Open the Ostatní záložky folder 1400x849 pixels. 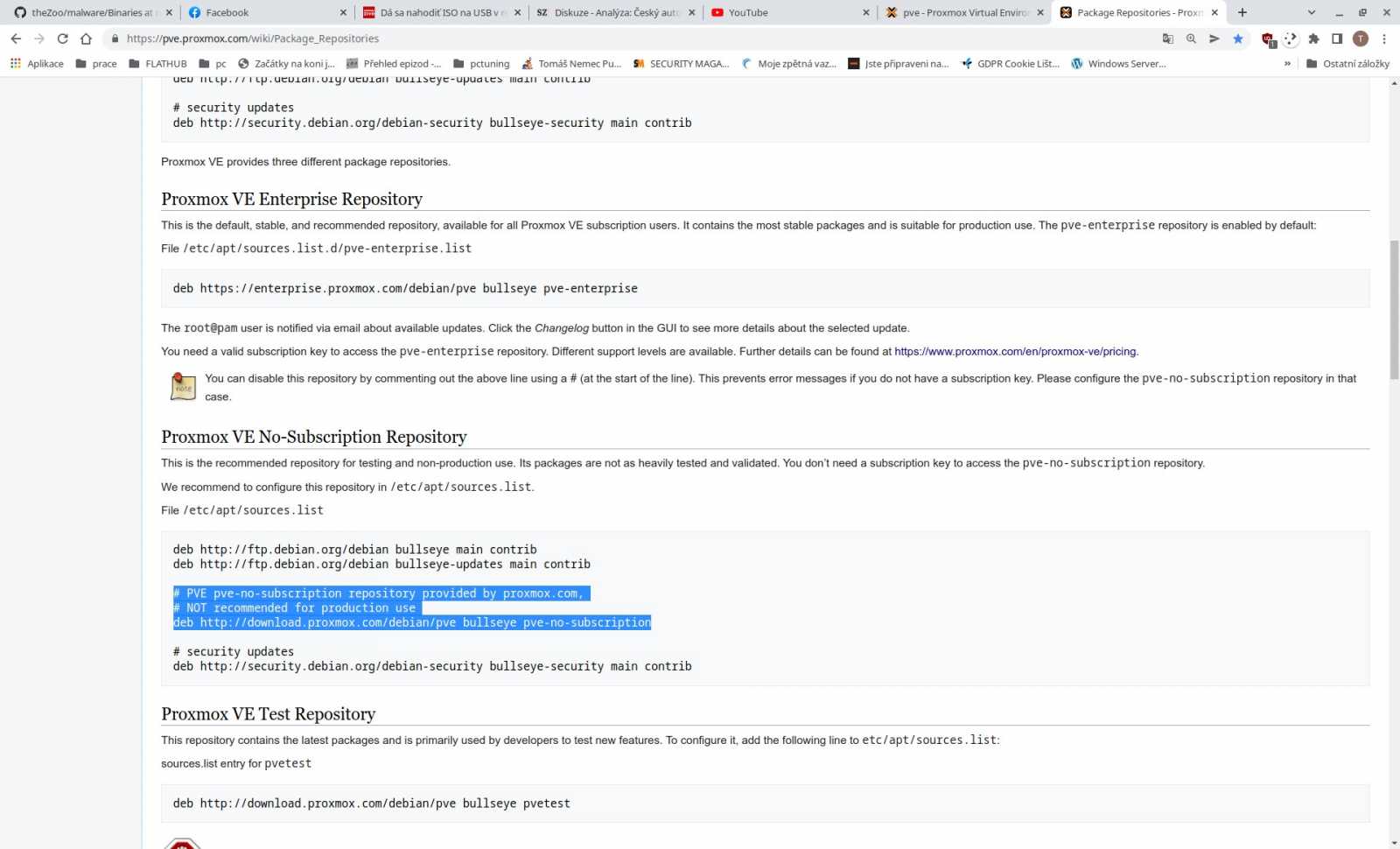(x=1347, y=64)
